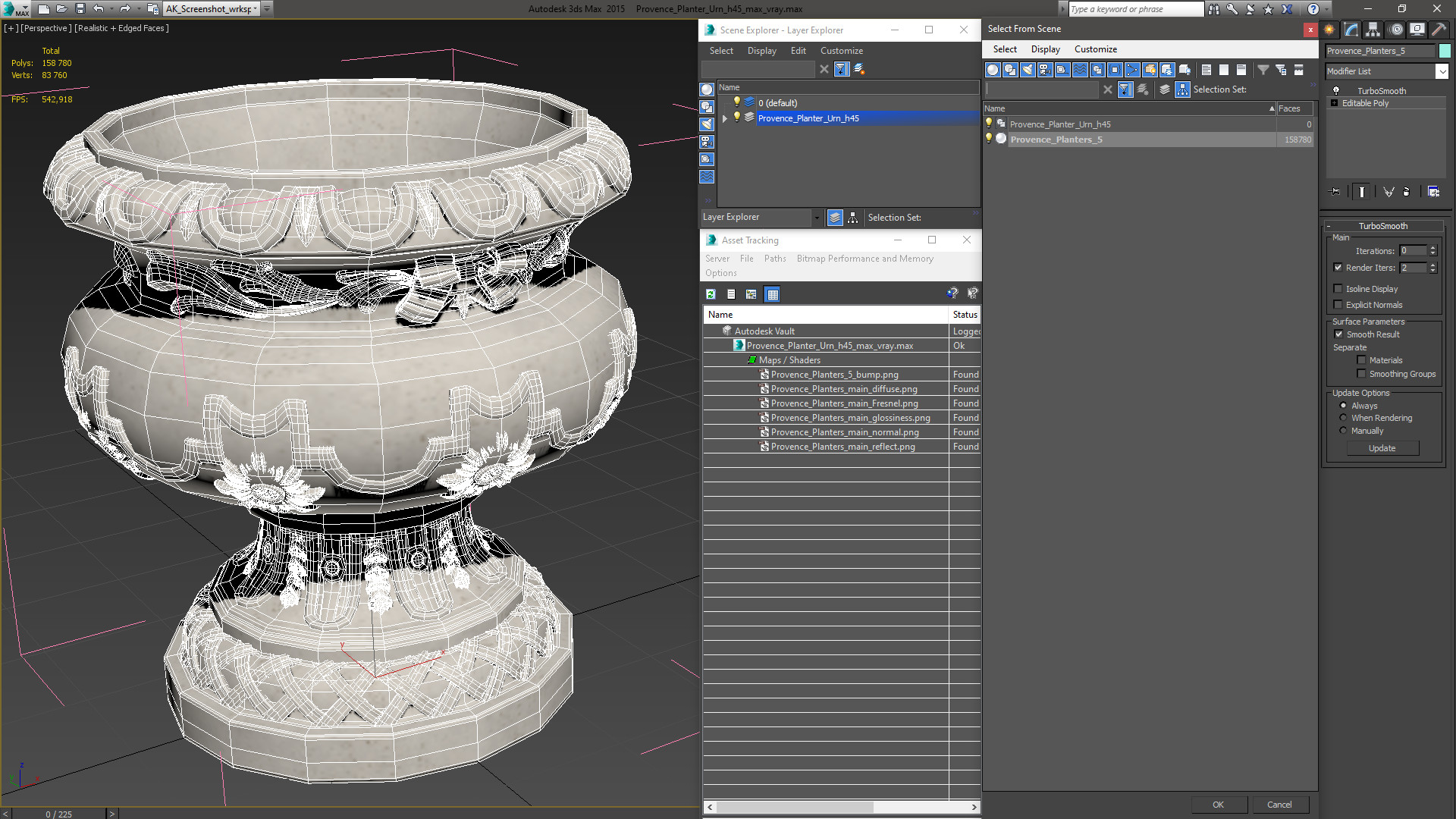Enable Isoline Display checkbox
The height and width of the screenshot is (819, 1456).
[x=1338, y=289]
